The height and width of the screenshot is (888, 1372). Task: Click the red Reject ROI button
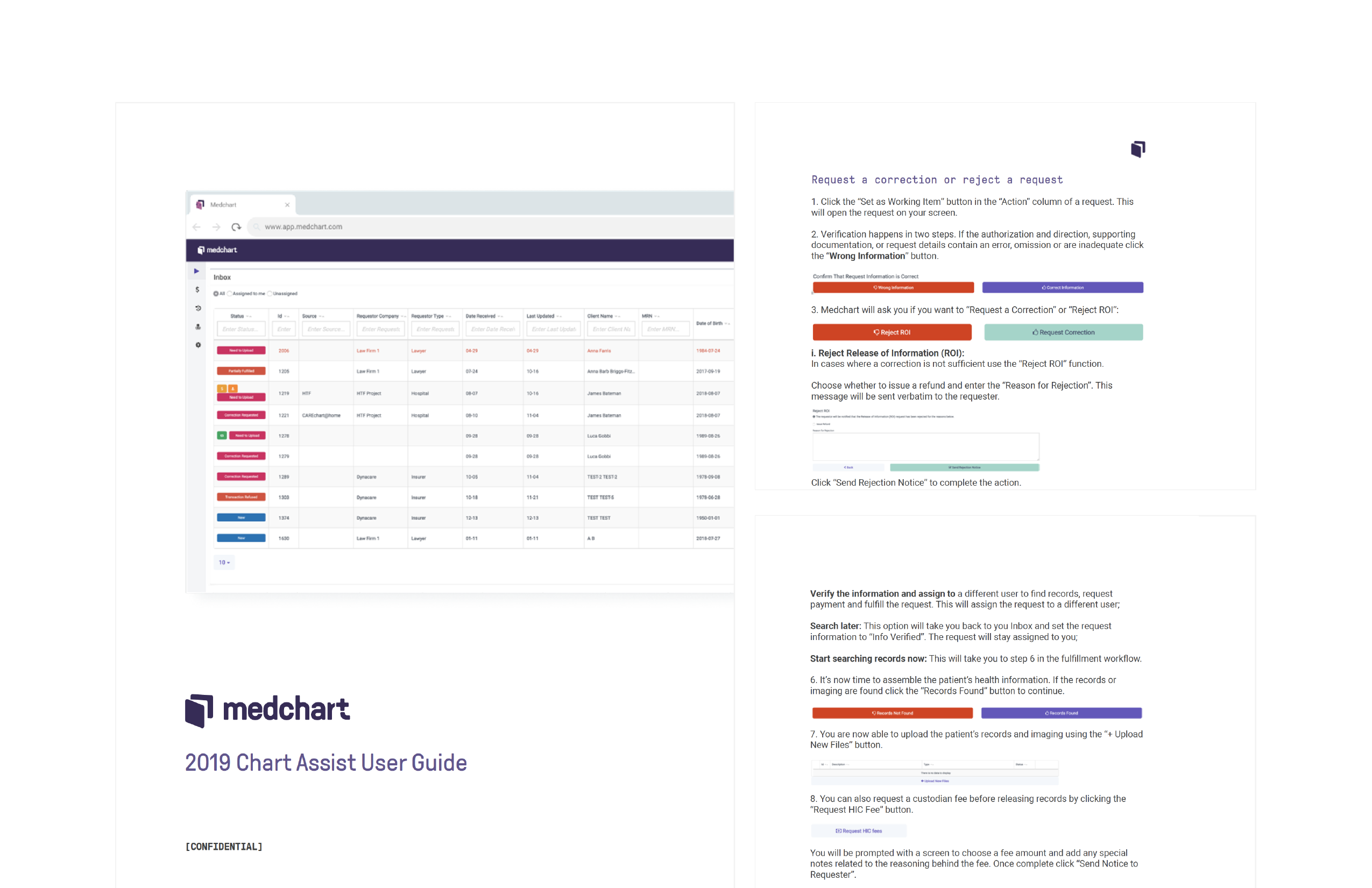point(892,332)
